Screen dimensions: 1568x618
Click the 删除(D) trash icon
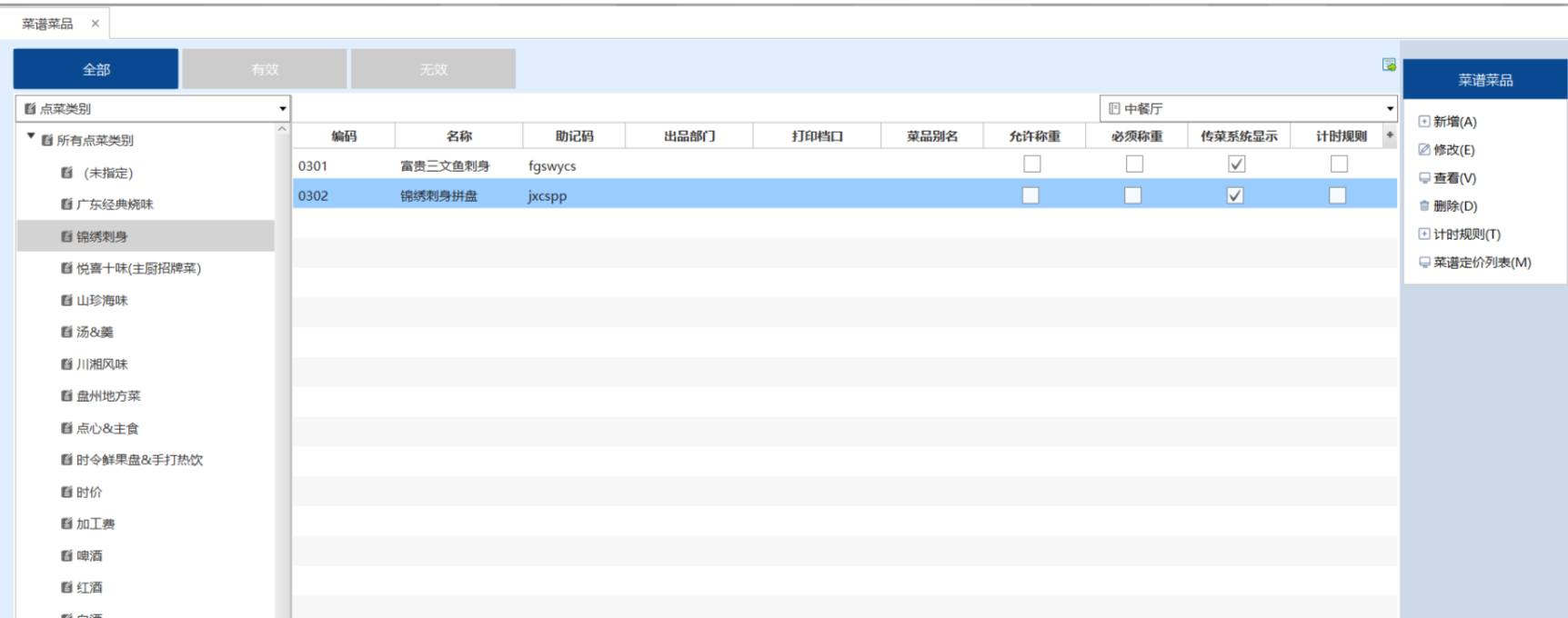1424,206
